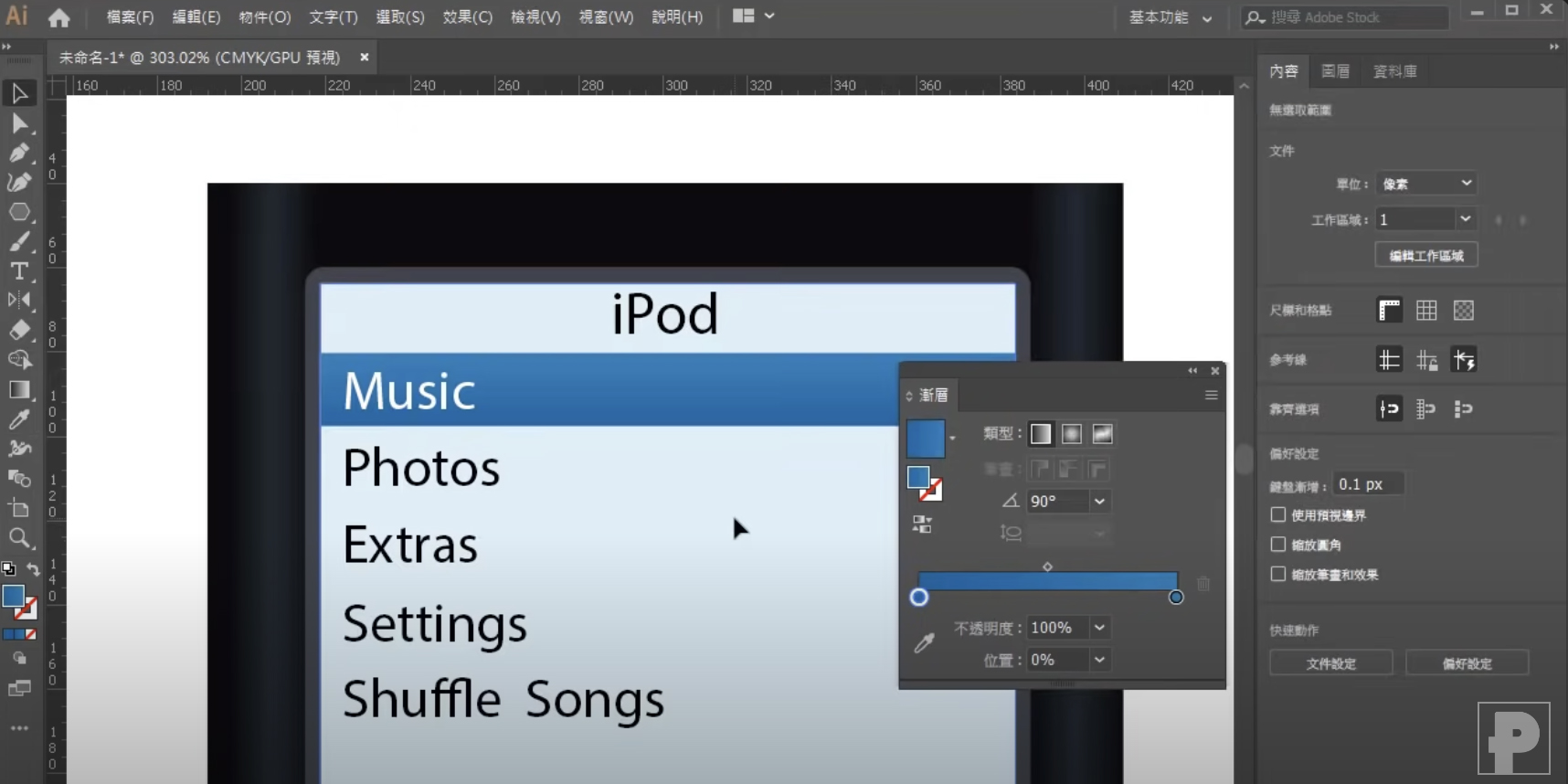Click the Home icon
Screen dimensions: 1568x784
tap(59, 17)
